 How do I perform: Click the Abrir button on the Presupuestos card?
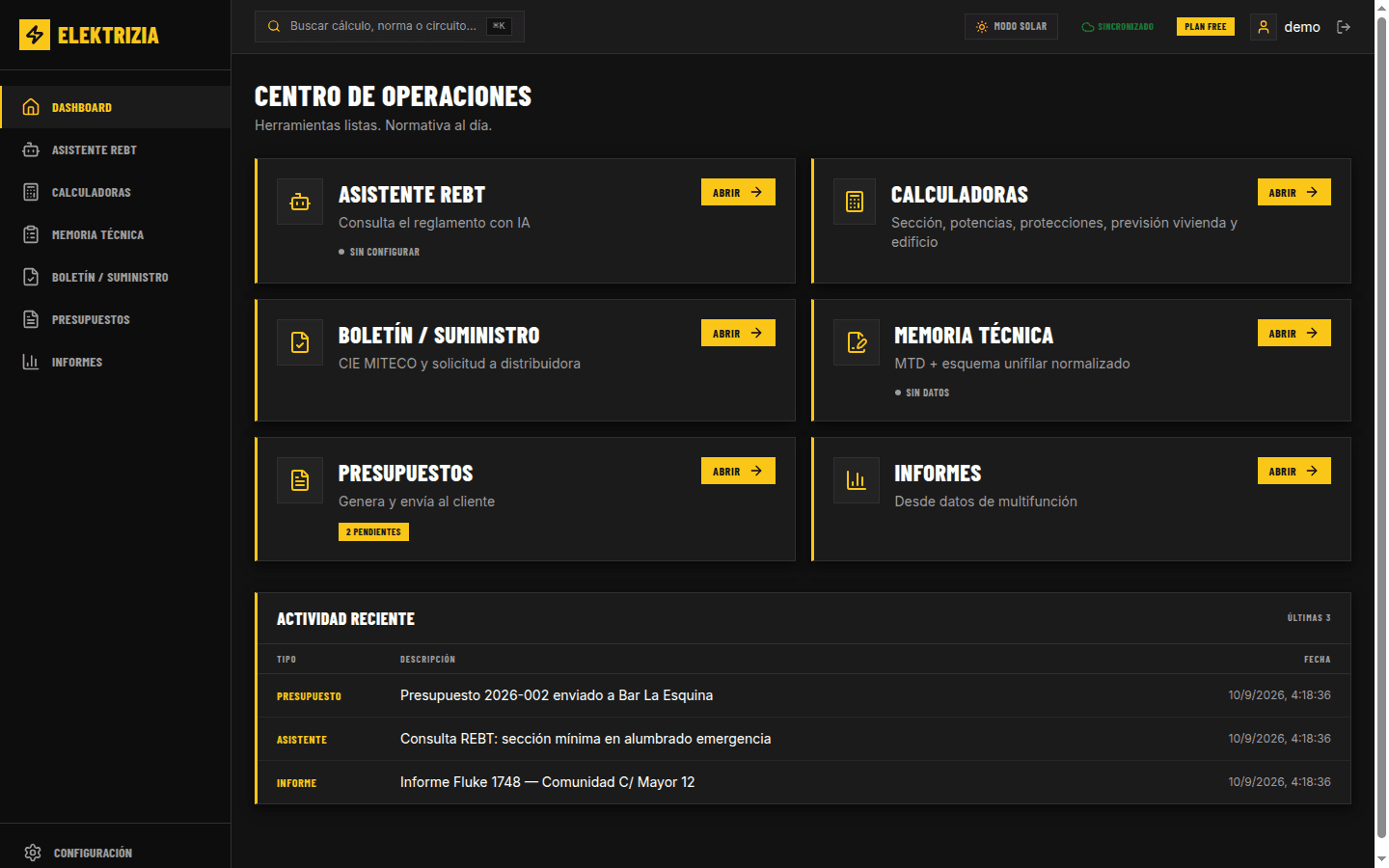tap(738, 471)
